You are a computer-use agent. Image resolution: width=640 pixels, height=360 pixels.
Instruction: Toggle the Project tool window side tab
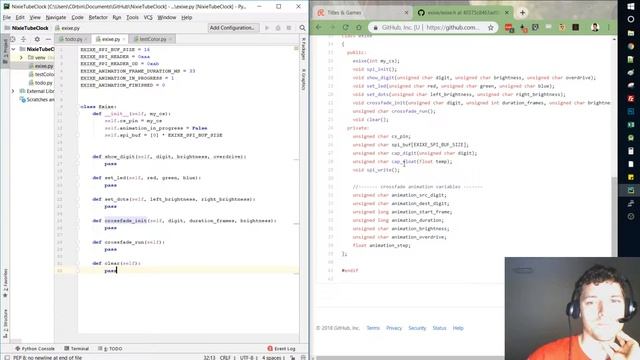pyautogui.click(x=5, y=51)
